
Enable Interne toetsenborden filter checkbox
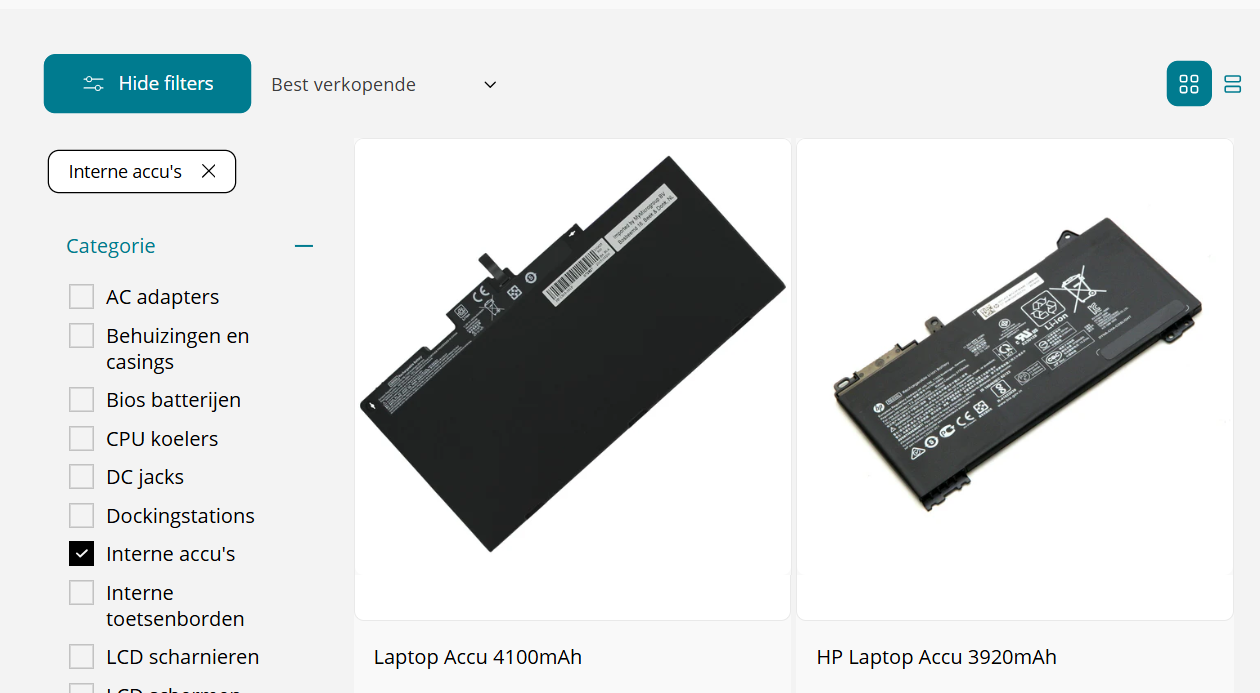point(81,593)
